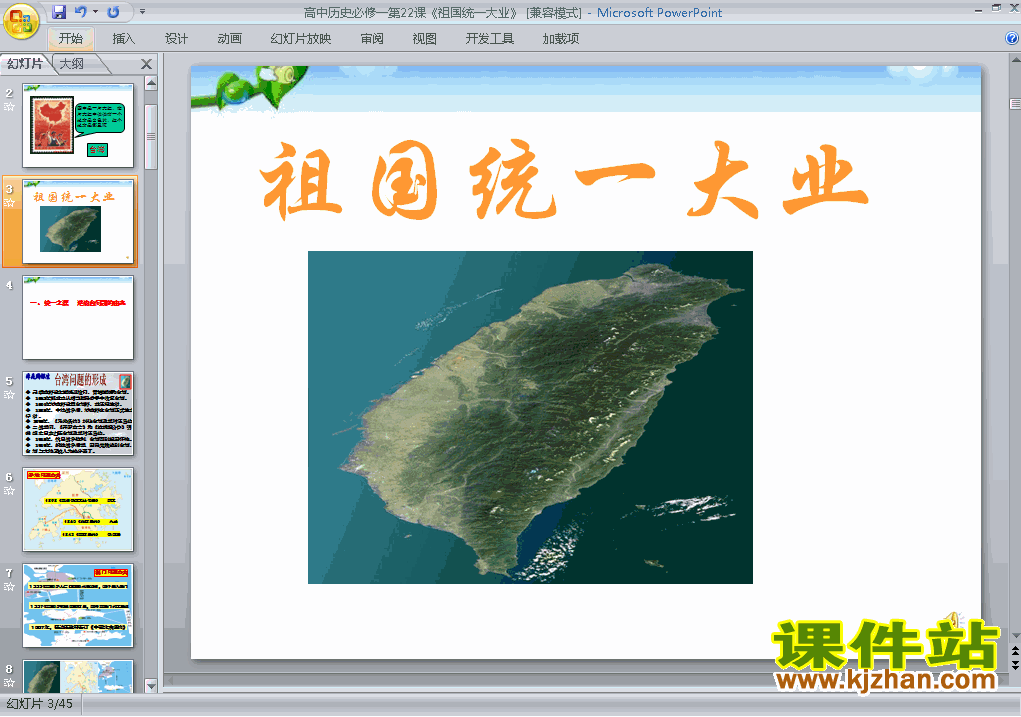Switch to the 开始 ribbon tab
Image resolution: width=1021 pixels, height=717 pixels.
coord(71,38)
